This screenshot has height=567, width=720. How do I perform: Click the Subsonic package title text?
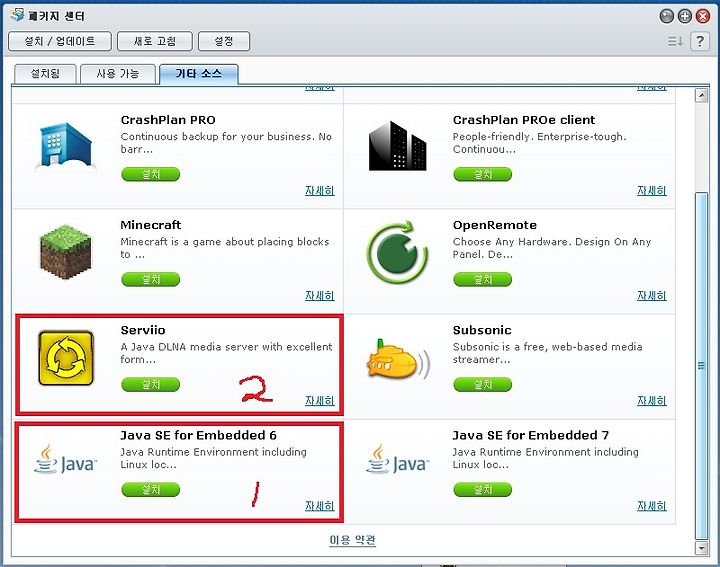[482, 330]
